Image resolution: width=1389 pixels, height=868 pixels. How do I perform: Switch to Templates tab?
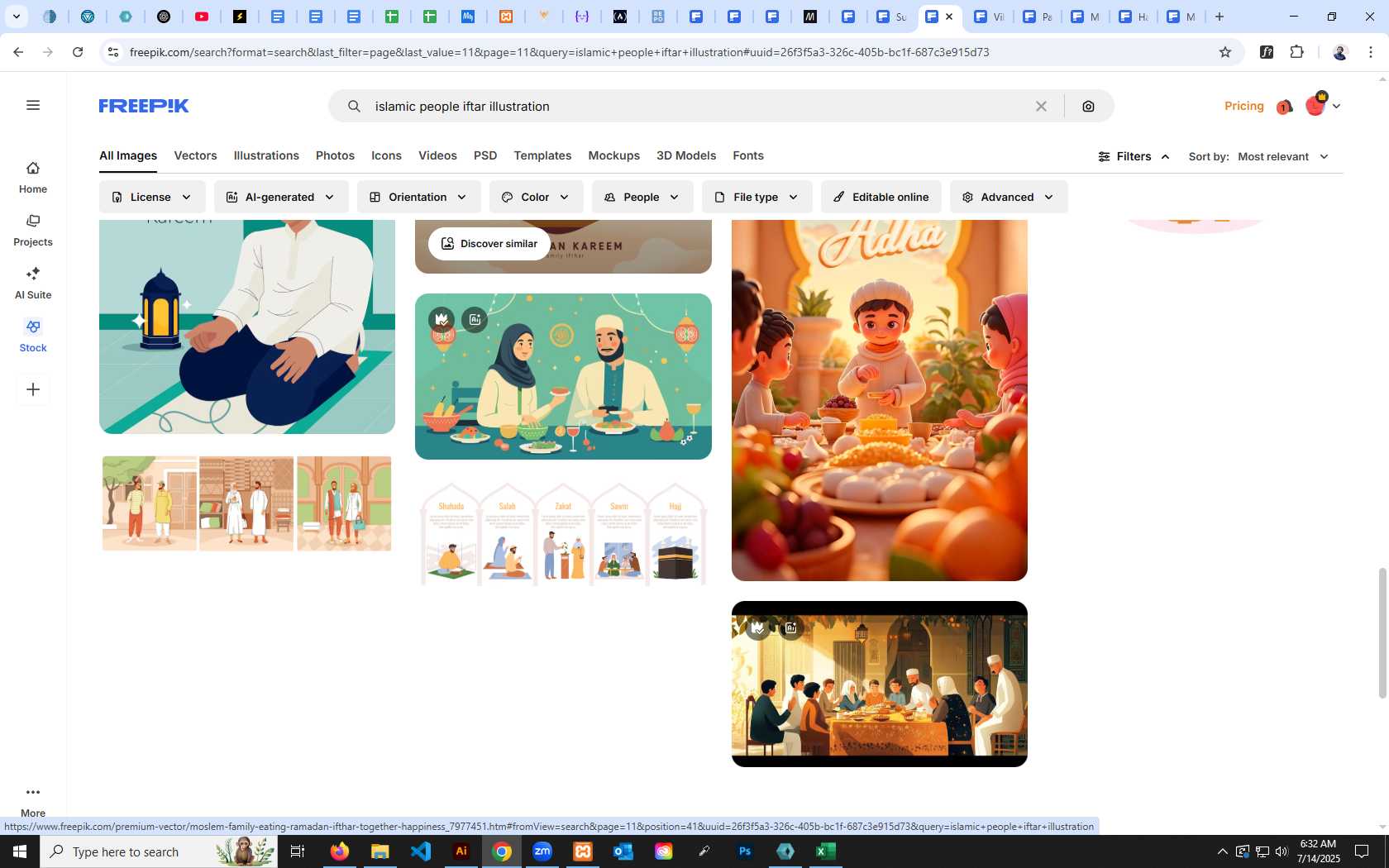click(542, 155)
